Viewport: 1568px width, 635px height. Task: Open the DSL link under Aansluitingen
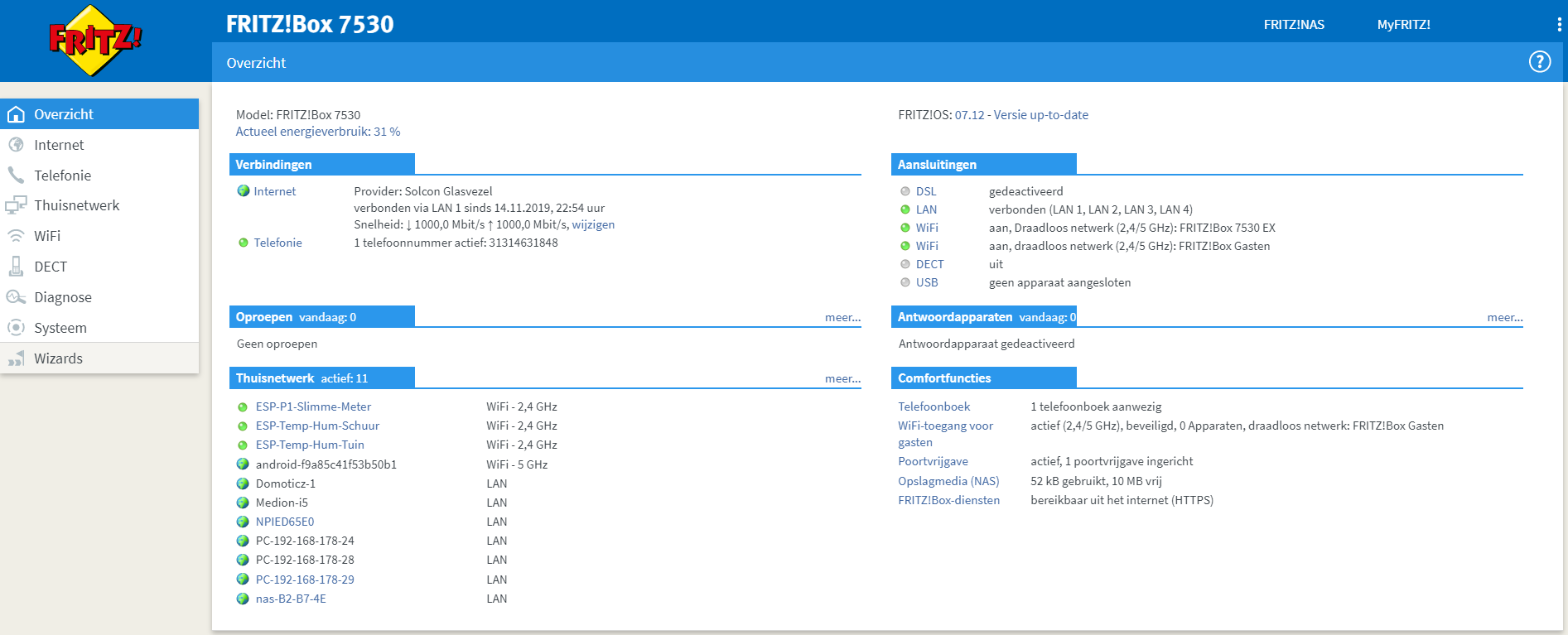[x=925, y=191]
